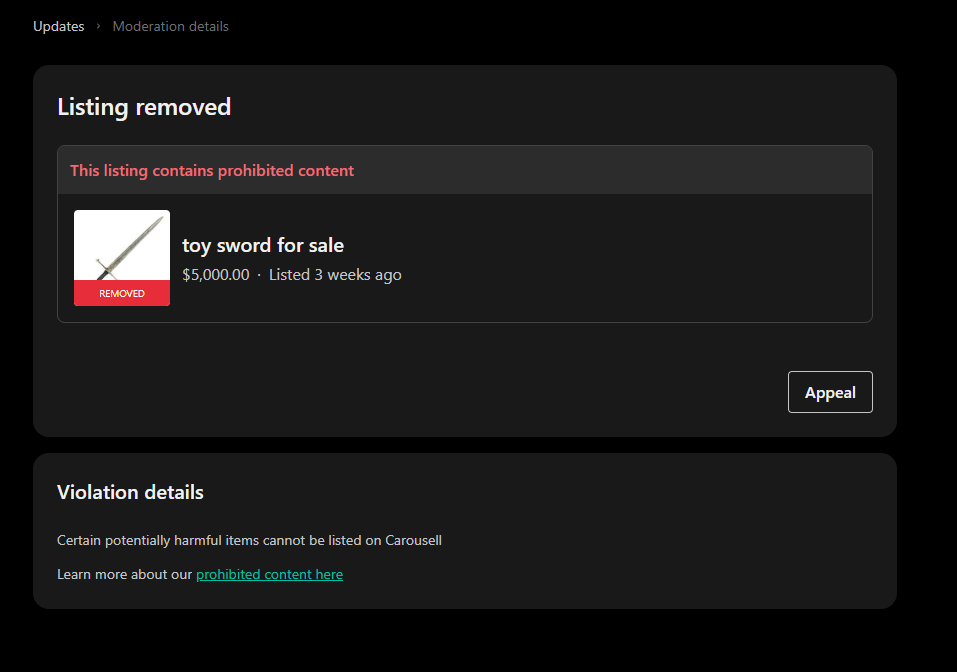Screen dimensions: 957x672
Task: Click the Appeal button
Action: [830, 392]
